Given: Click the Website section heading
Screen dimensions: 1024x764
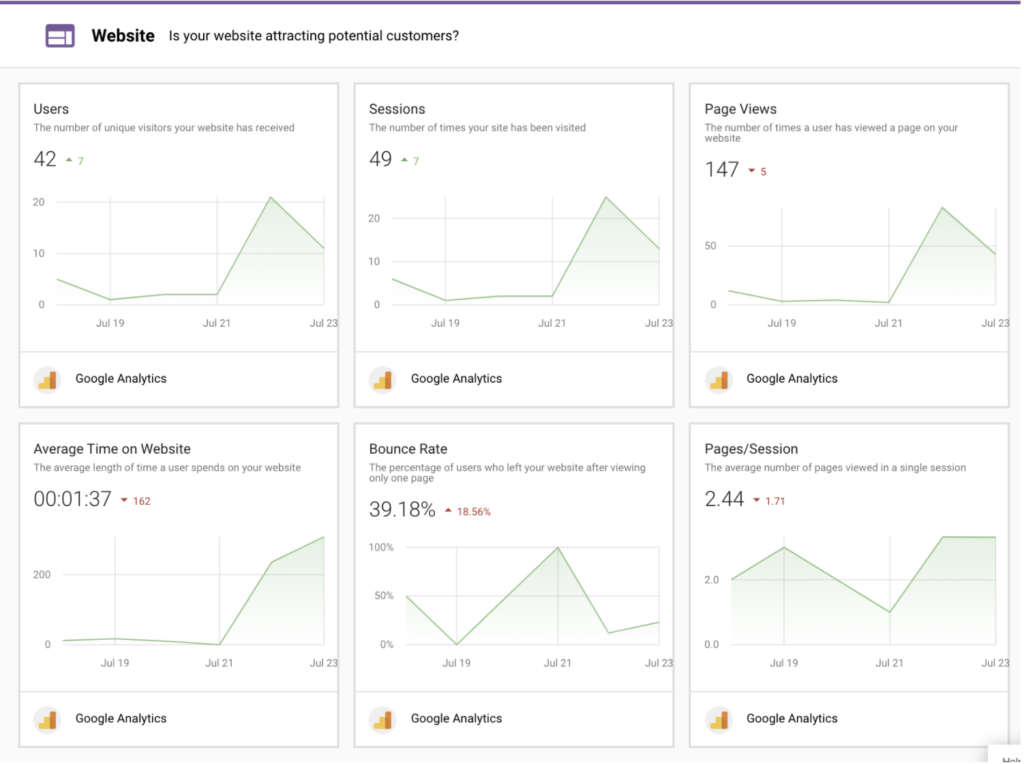Looking at the screenshot, I should click(x=123, y=36).
